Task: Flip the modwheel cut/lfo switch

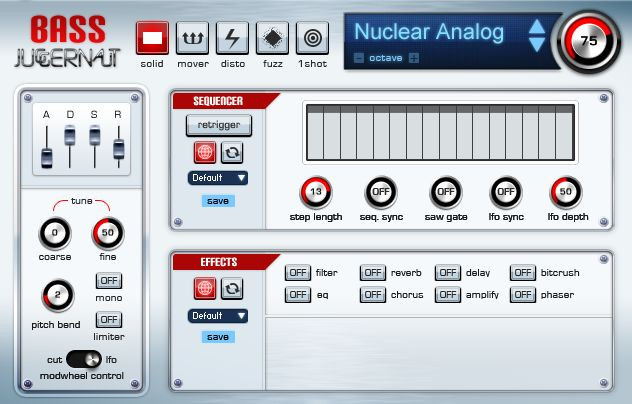Action: (x=84, y=359)
